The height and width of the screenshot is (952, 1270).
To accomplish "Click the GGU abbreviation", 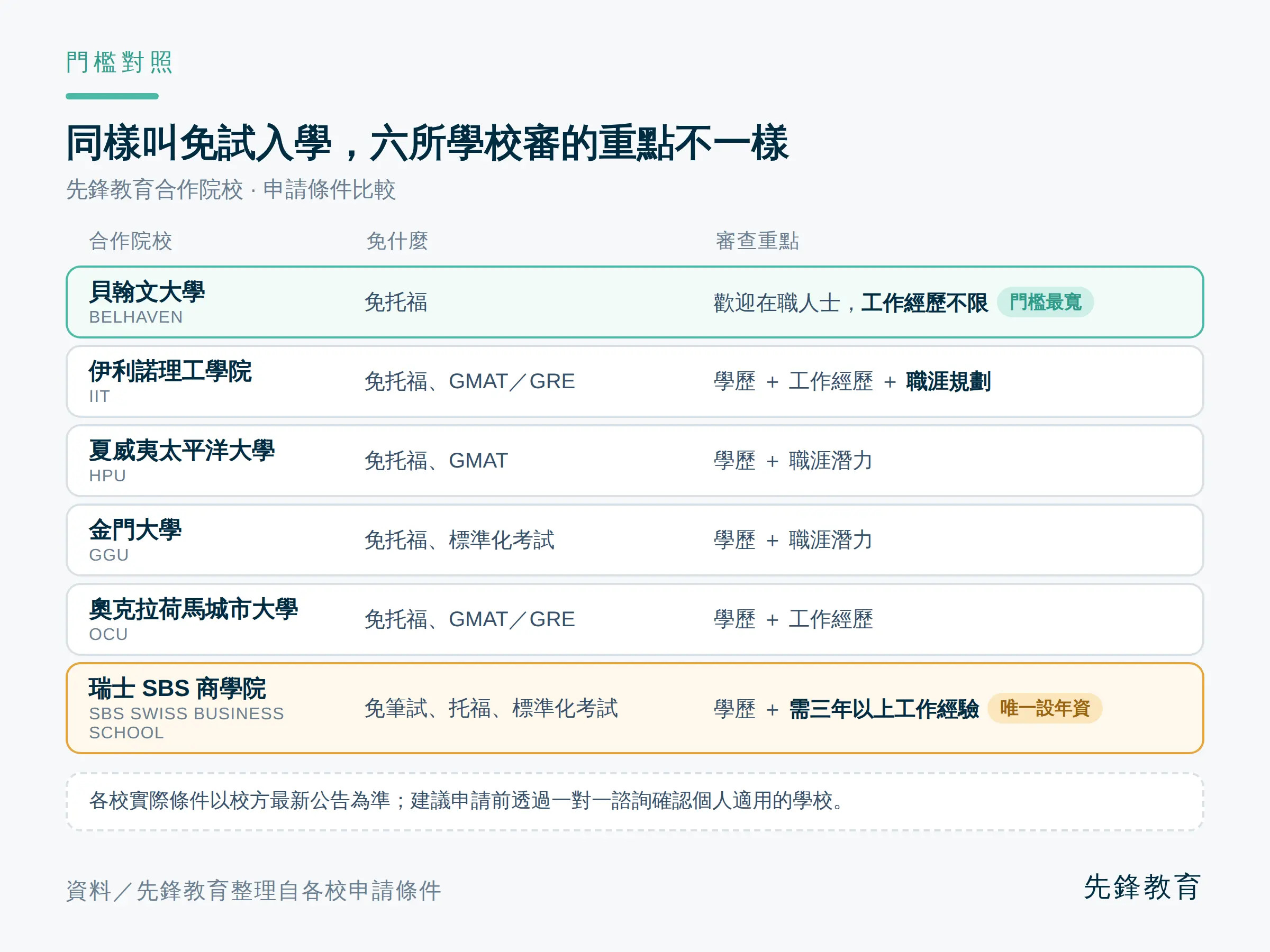I will click(x=108, y=555).
